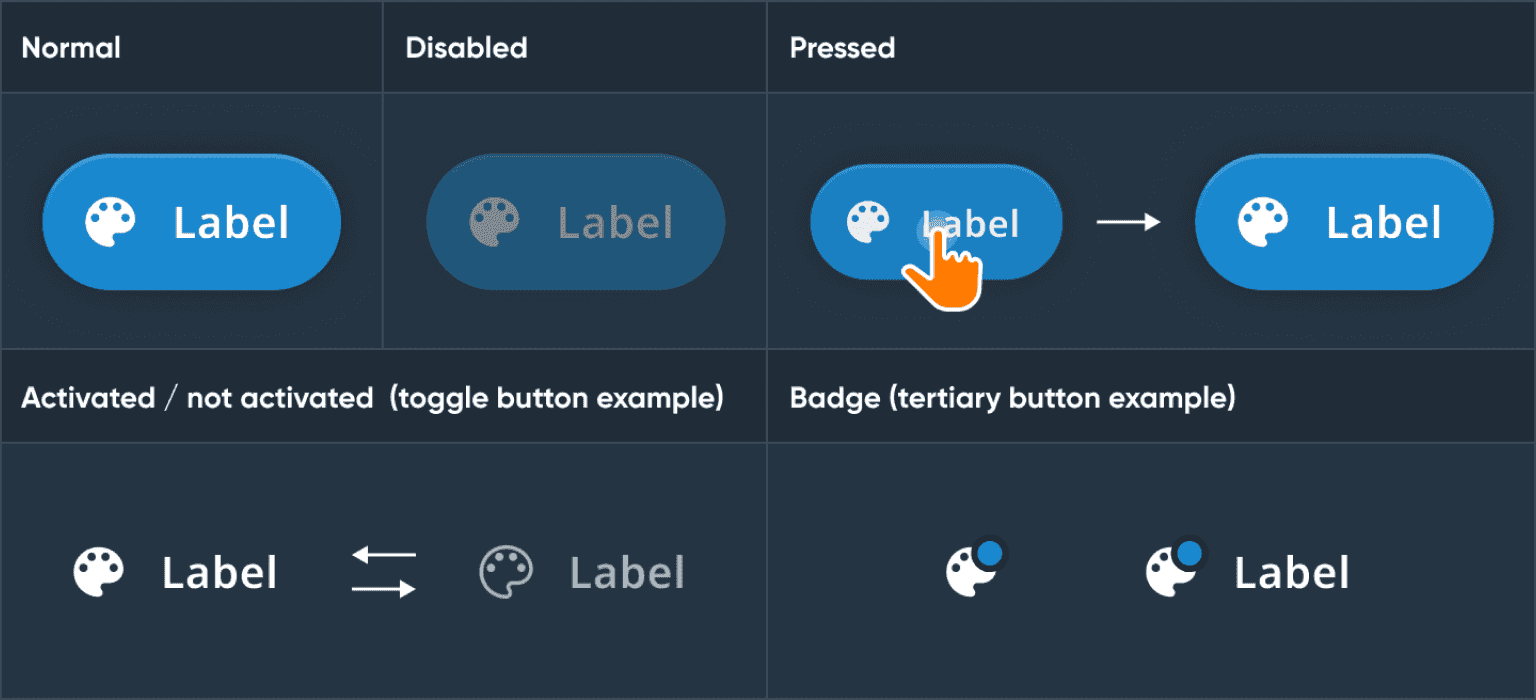Click the activated toggle's solid palette icon
The width and height of the screenshot is (1536, 700).
(x=98, y=573)
